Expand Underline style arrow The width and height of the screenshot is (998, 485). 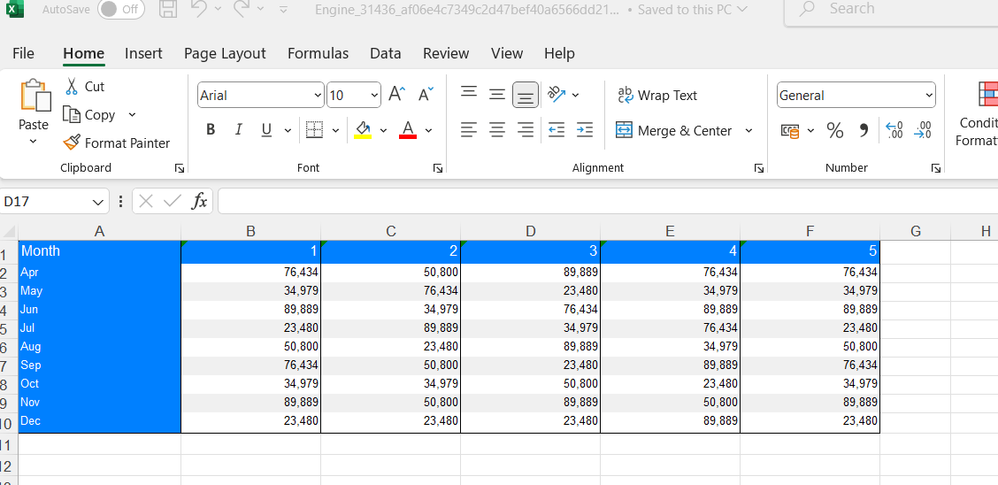287,130
